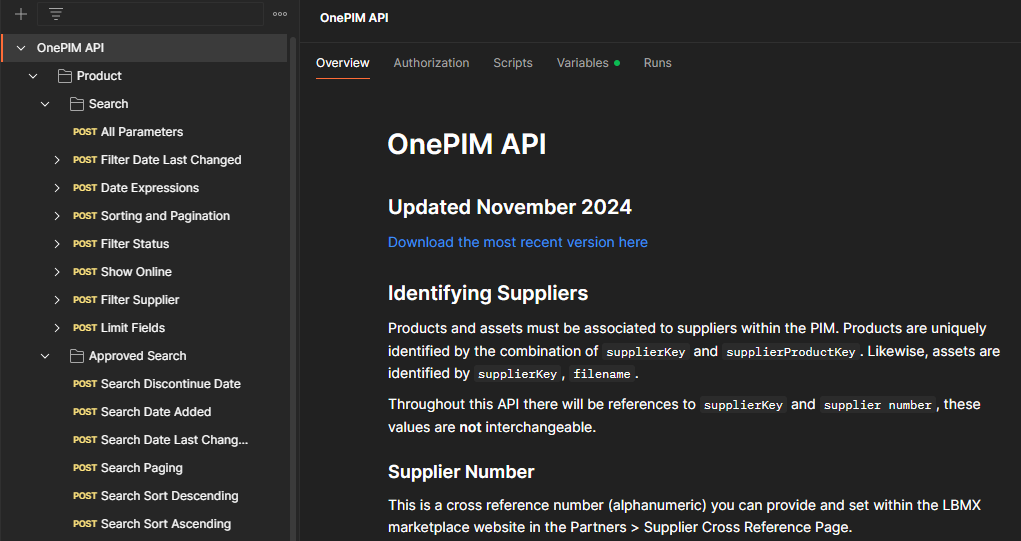
Task: Click the OnePIM API title in header
Action: click(354, 18)
